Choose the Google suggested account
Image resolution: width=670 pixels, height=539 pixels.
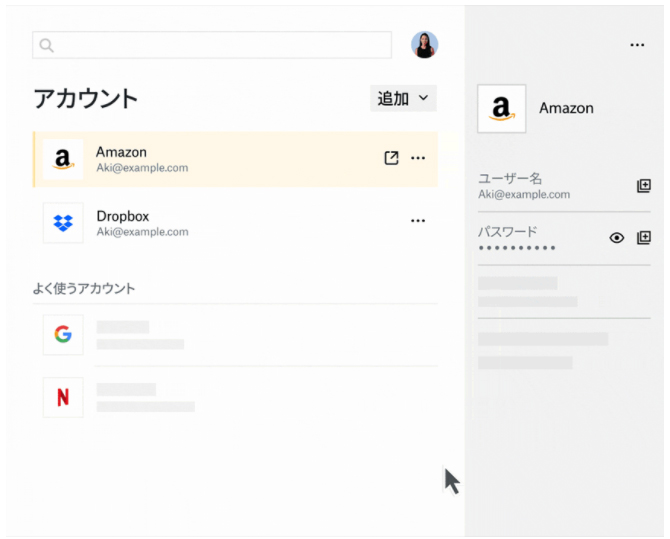point(63,334)
